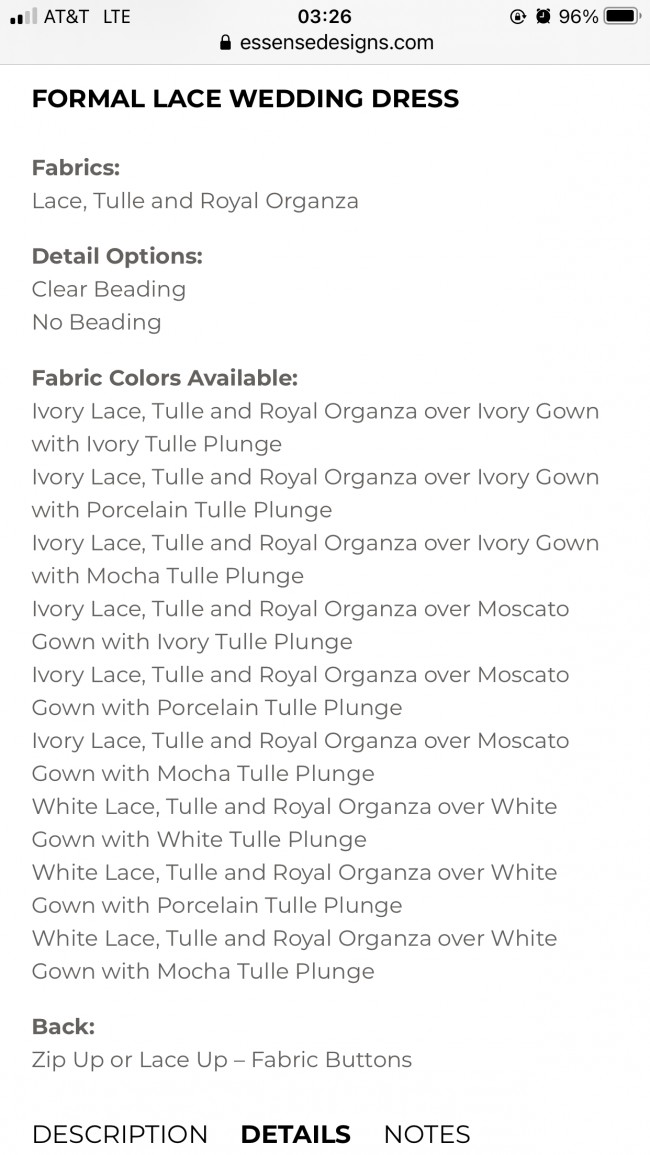This screenshot has width=650, height=1155.
Task: Tap the 96% battery percentage
Action: (x=579, y=17)
